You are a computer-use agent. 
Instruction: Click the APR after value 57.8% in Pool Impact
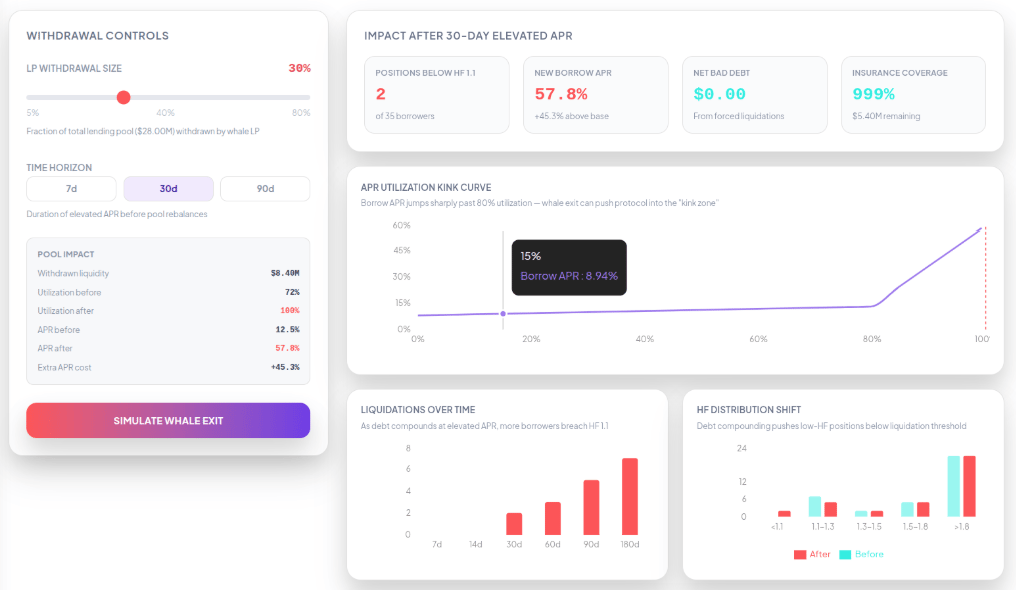(287, 348)
